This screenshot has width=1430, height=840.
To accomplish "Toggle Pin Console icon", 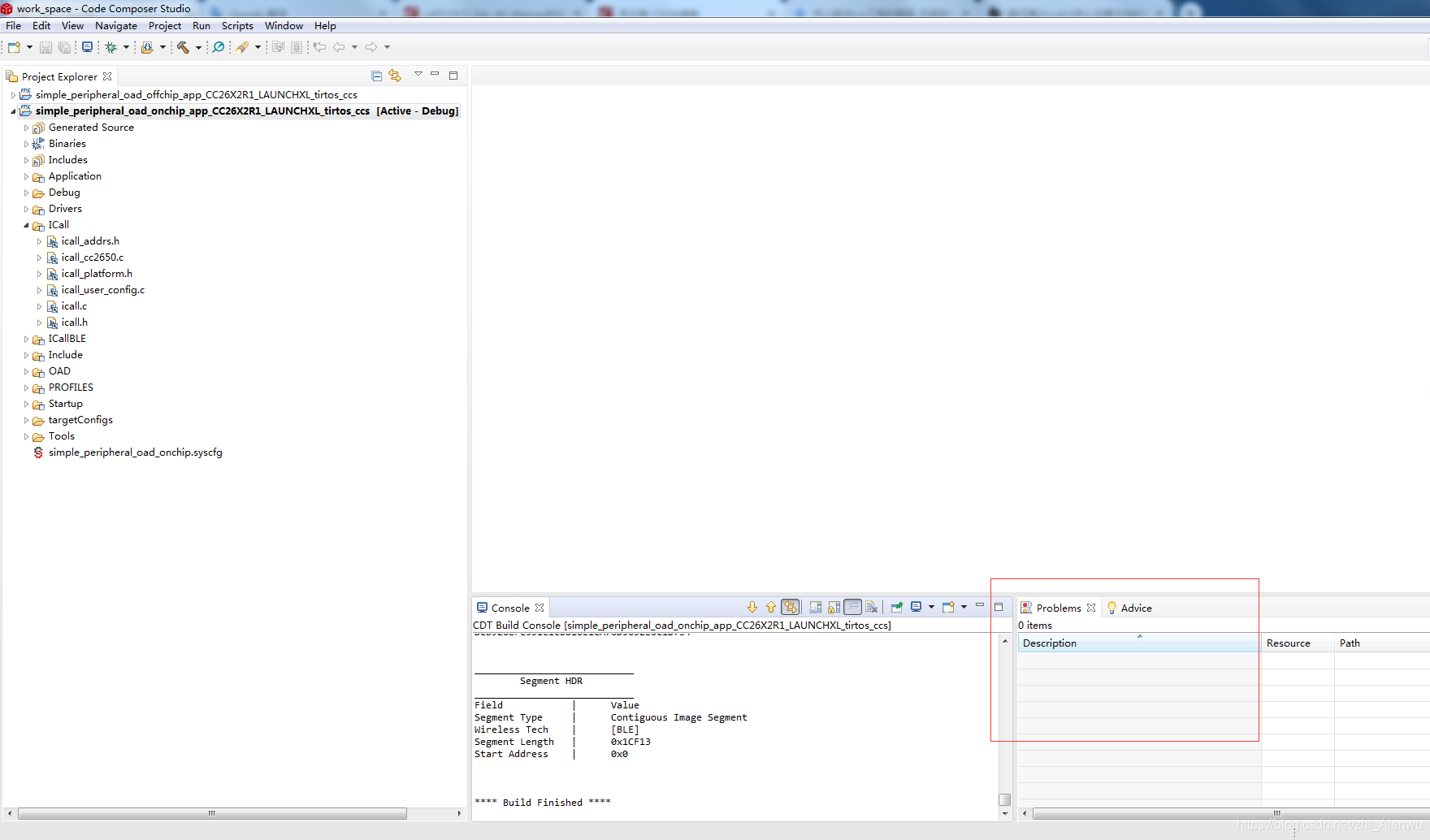I will [x=897, y=607].
